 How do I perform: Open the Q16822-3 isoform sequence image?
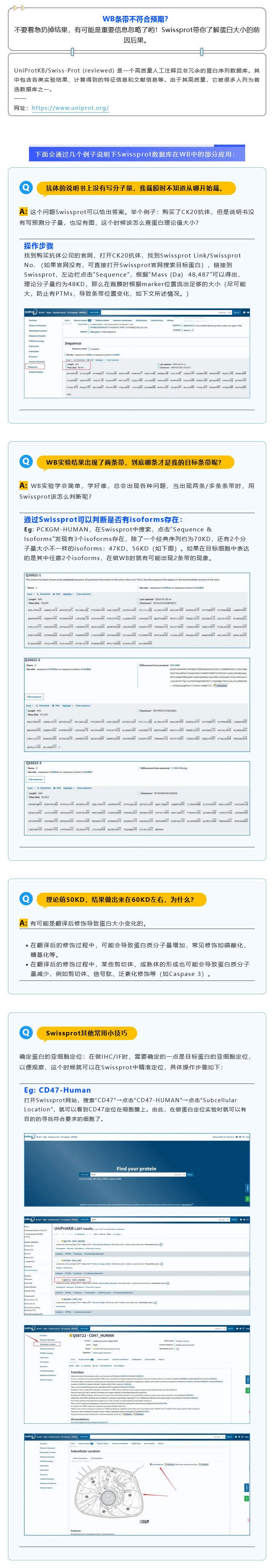(136, 797)
